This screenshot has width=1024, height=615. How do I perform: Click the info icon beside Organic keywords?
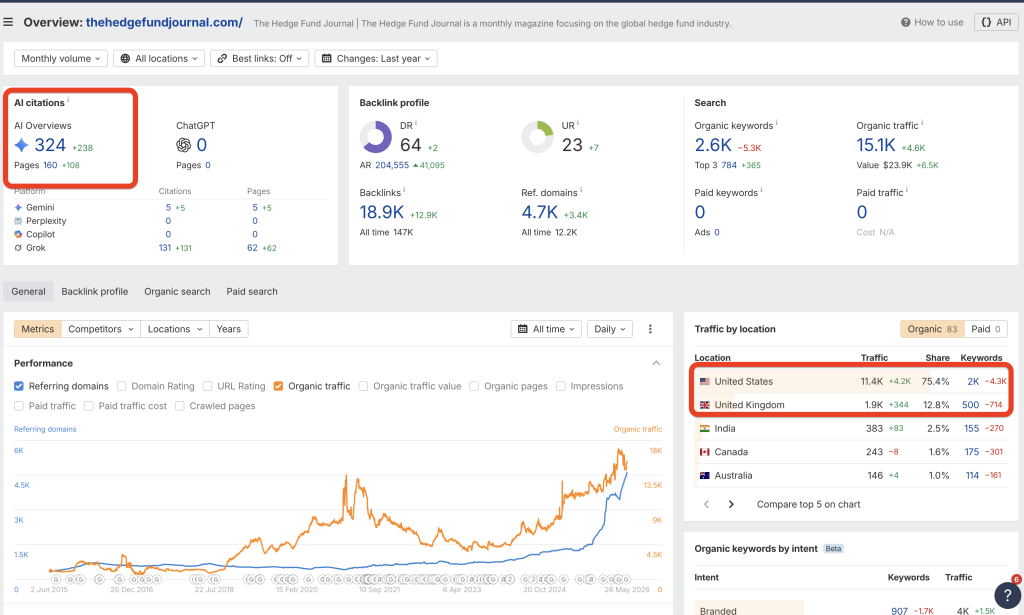pyautogui.click(x=776, y=123)
